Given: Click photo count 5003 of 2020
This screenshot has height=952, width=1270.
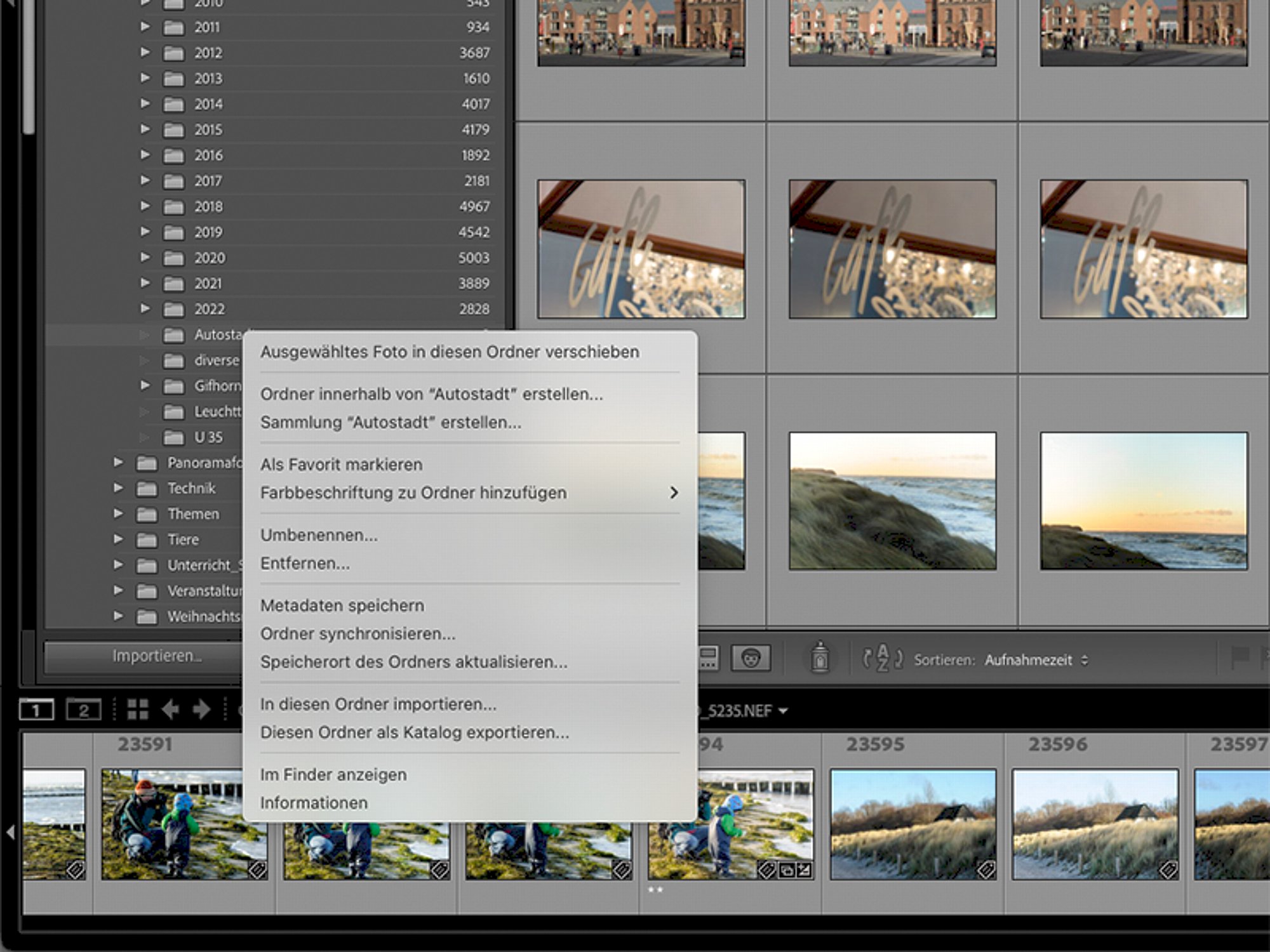Looking at the screenshot, I should click(x=474, y=258).
